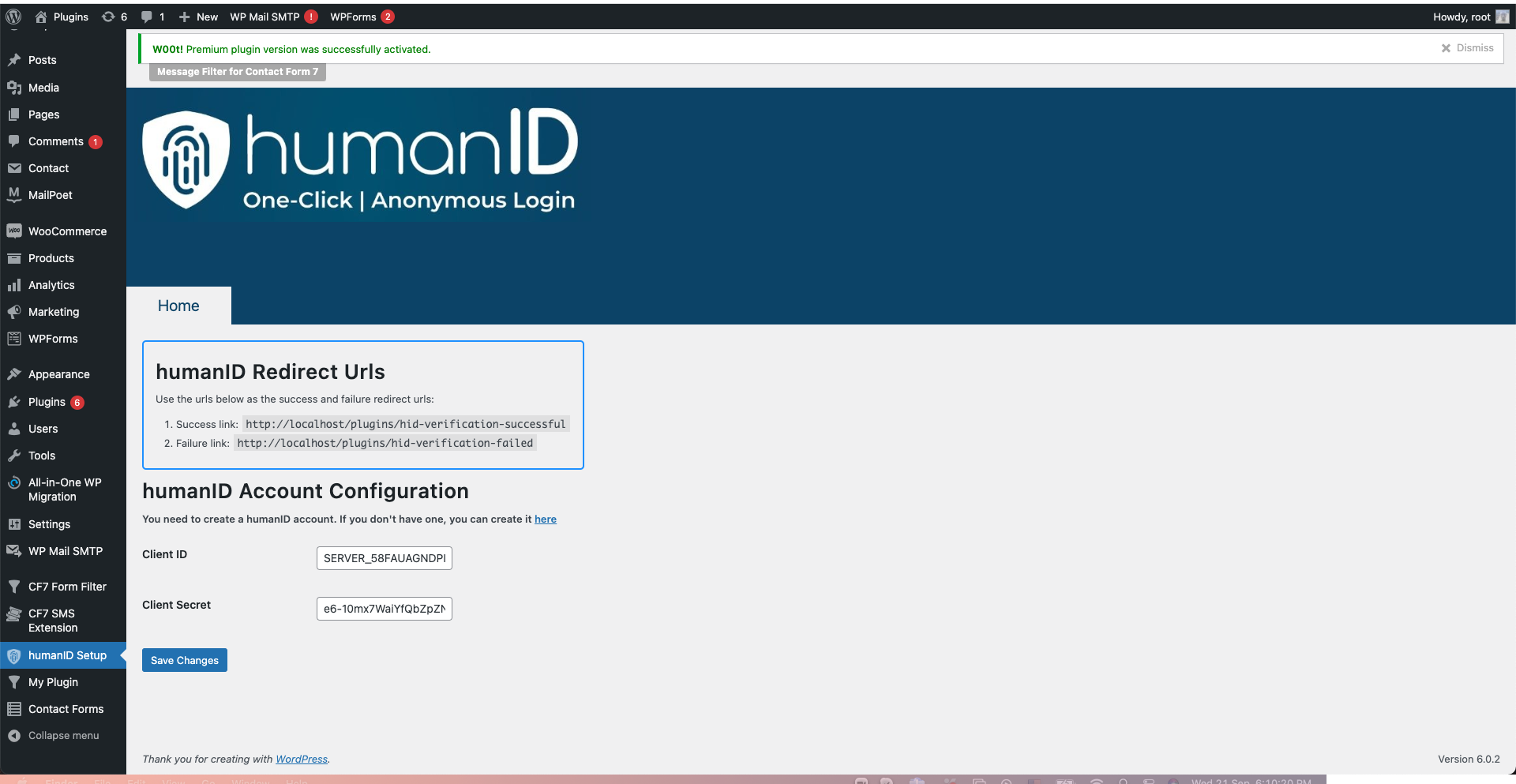
Task: Dismiss the premium activation notice
Action: [x=1468, y=48]
